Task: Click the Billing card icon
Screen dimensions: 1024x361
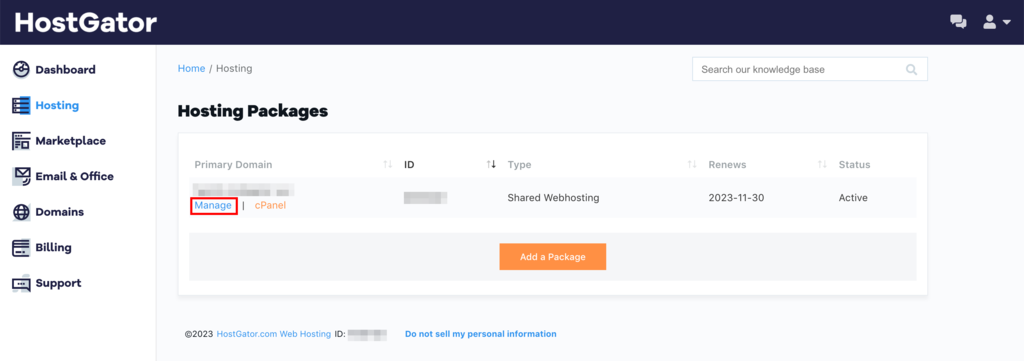Action: [x=22, y=247]
